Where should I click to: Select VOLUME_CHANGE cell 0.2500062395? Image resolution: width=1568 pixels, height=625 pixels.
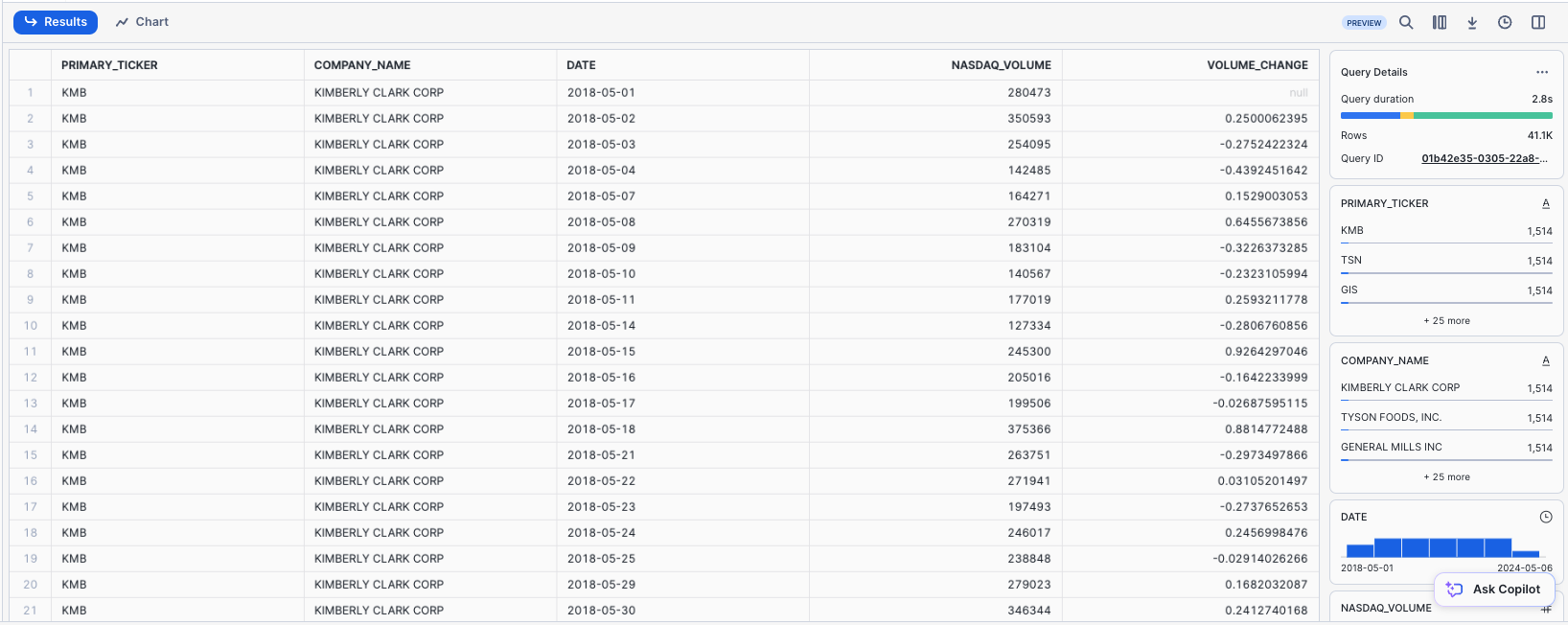coord(1190,119)
